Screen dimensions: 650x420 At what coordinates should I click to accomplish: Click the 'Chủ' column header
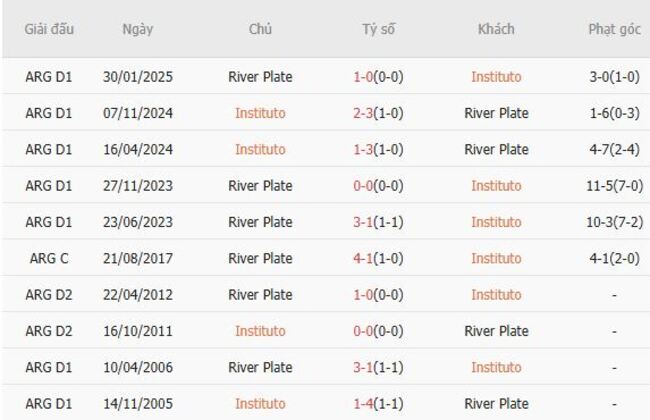[260, 29]
